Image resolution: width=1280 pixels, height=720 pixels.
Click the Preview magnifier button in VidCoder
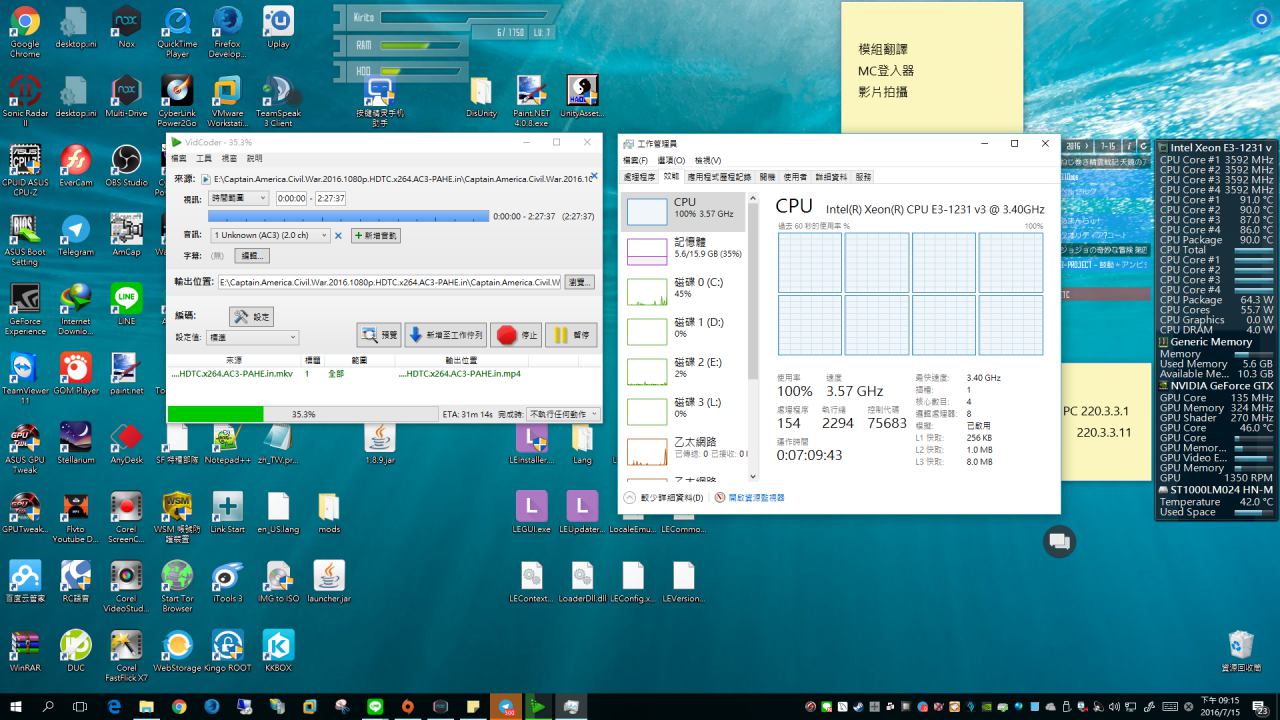click(379, 335)
